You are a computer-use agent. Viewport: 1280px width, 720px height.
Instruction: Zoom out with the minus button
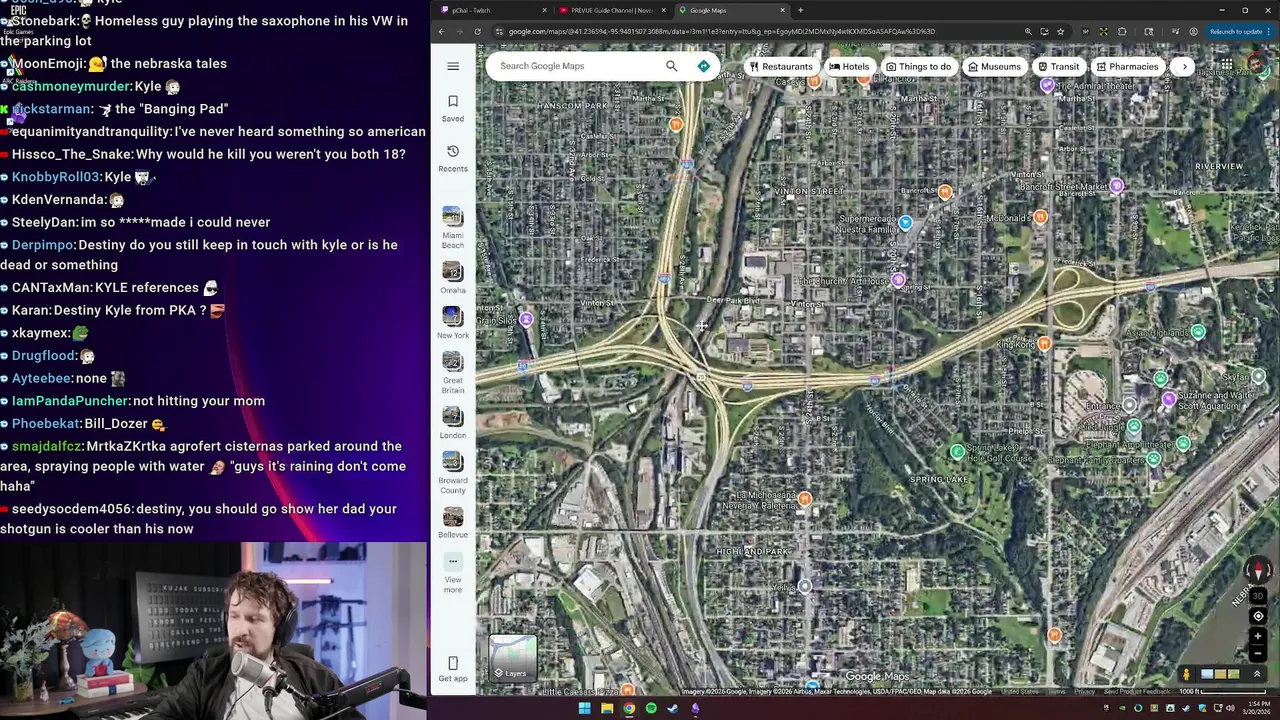[1258, 654]
